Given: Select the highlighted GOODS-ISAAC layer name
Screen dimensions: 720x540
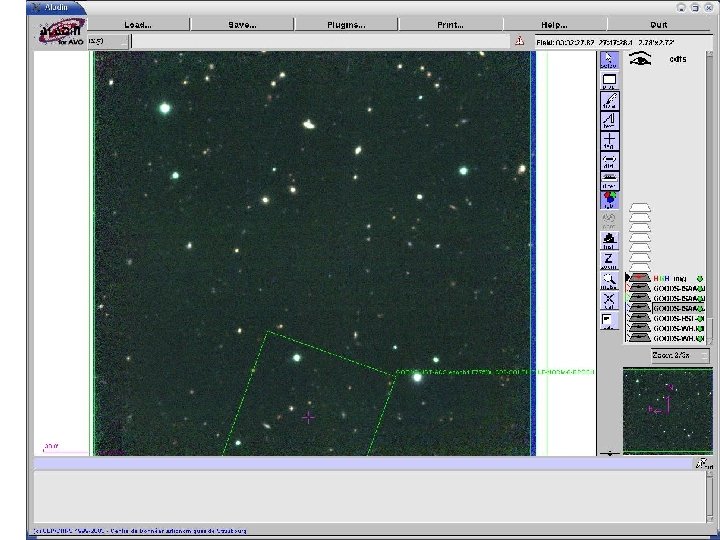Looking at the screenshot, I should point(678,308).
